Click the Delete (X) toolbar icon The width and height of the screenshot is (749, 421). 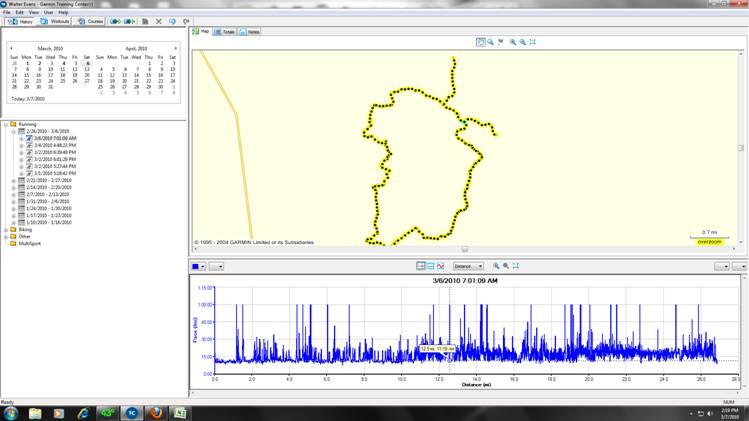[x=158, y=21]
